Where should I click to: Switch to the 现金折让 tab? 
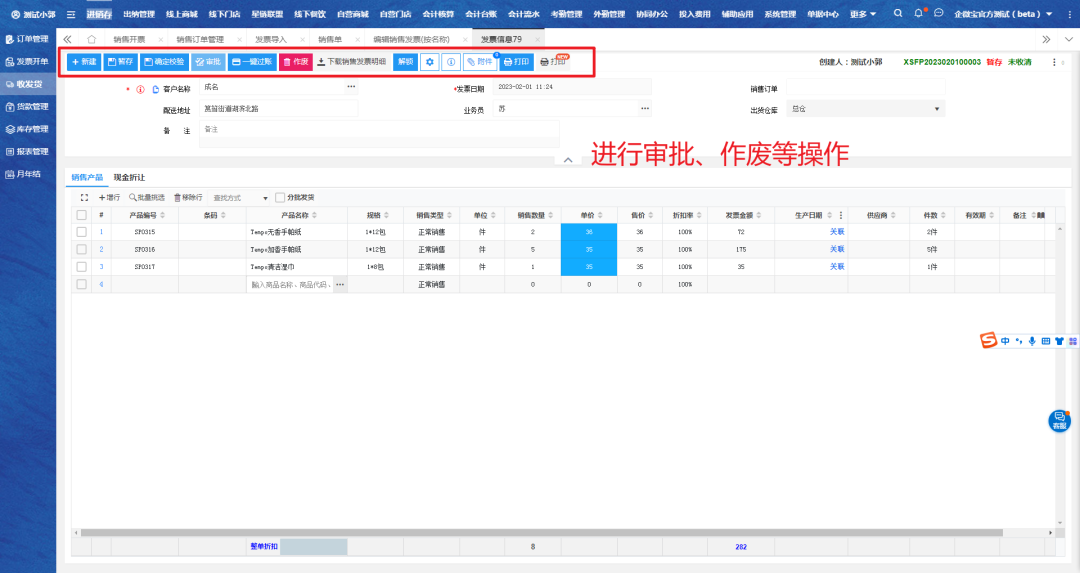(129, 177)
